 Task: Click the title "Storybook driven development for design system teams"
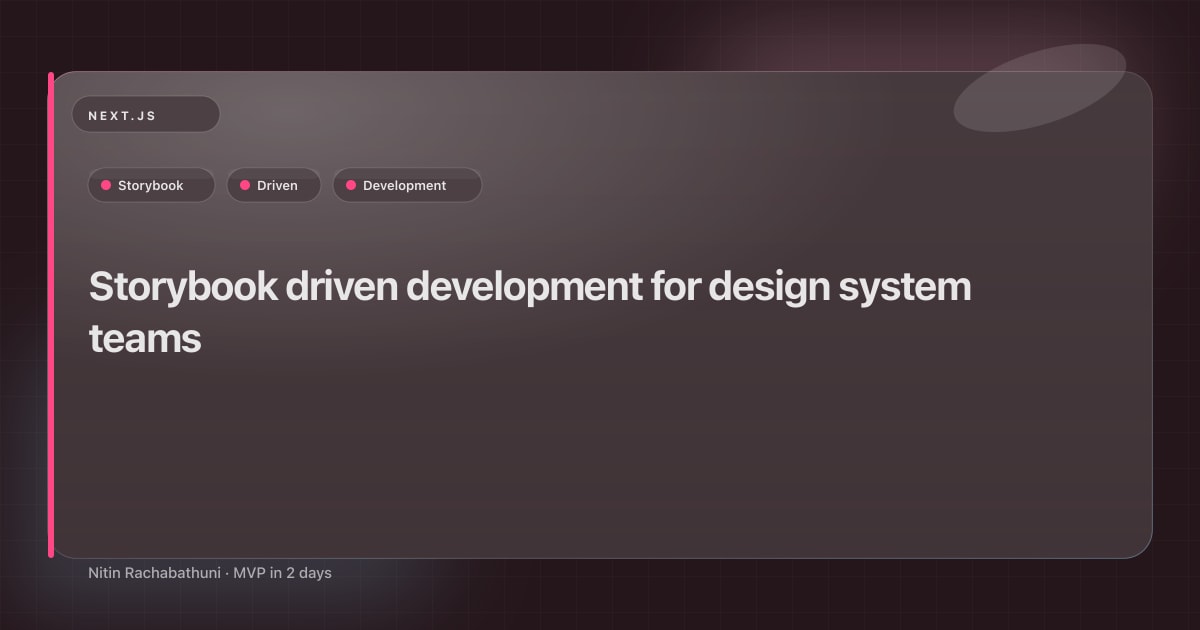530,312
